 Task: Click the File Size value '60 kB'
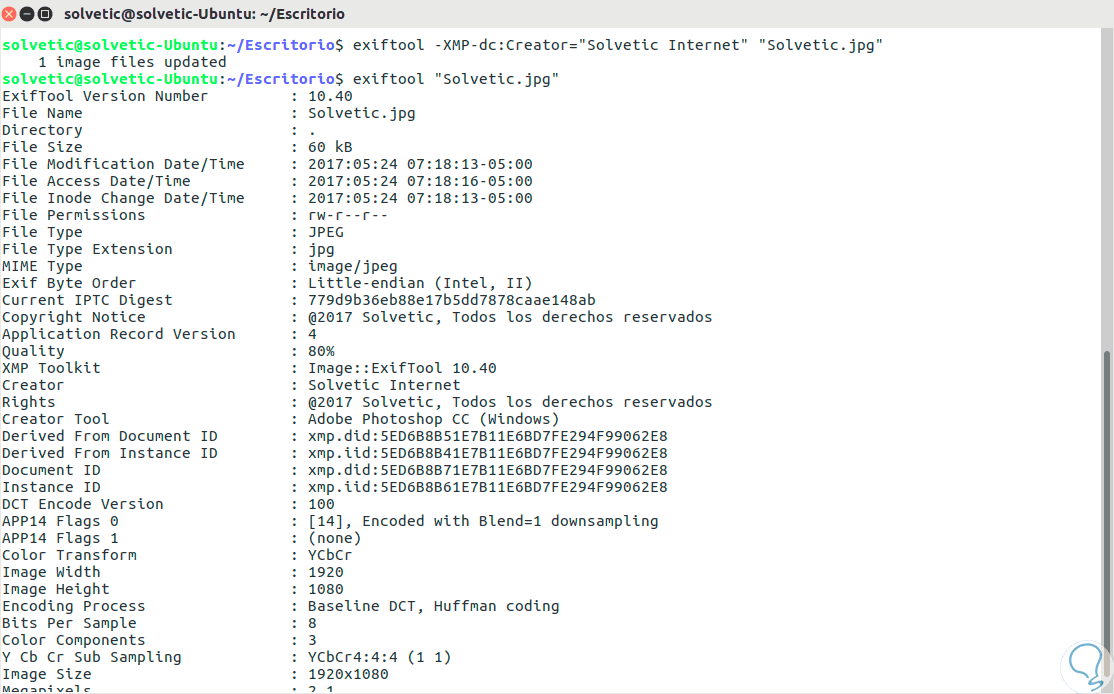(330, 147)
